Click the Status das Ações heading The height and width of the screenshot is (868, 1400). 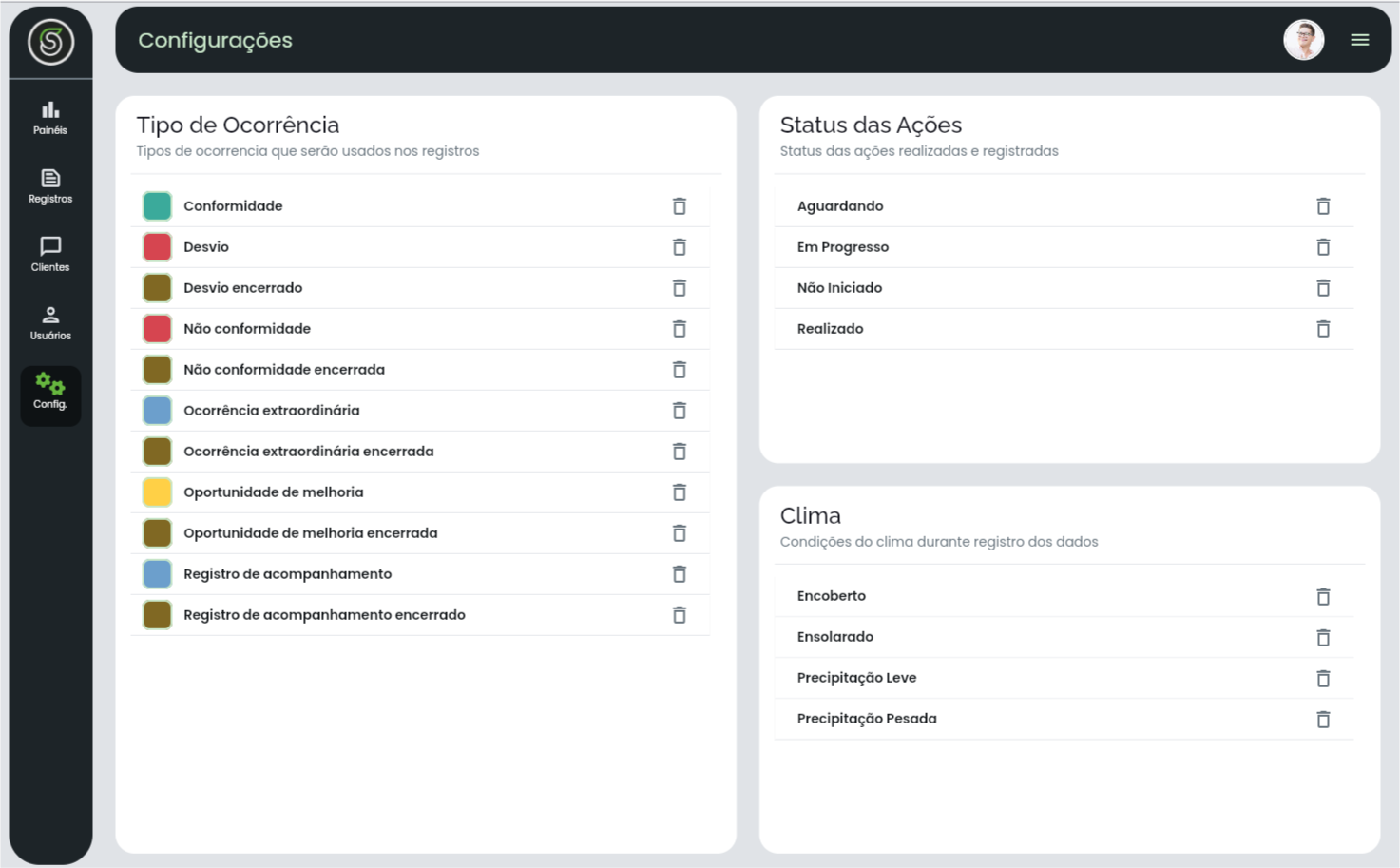tap(871, 125)
